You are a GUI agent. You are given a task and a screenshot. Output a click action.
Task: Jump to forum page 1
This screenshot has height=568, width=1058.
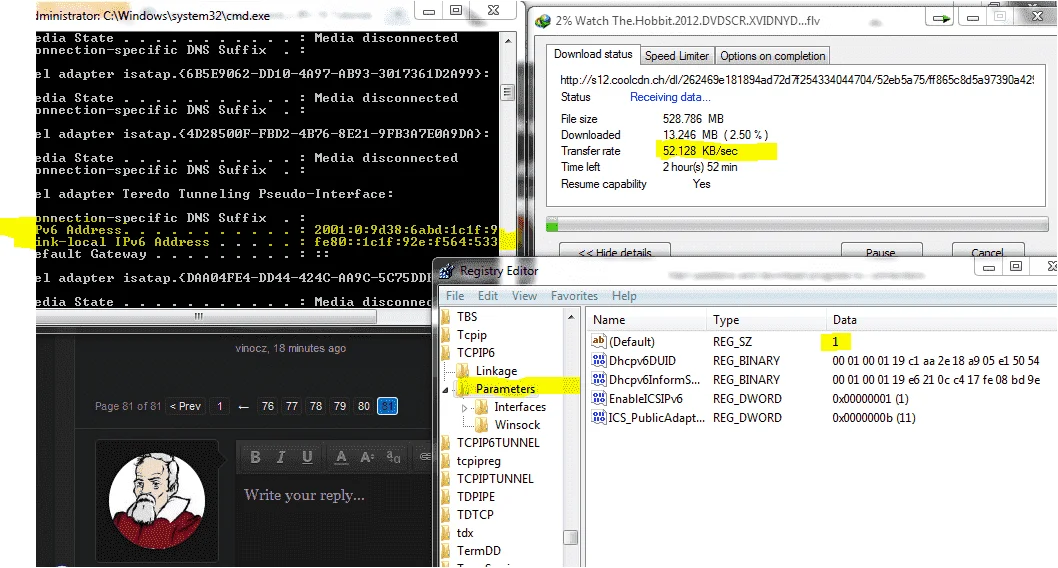(x=219, y=406)
